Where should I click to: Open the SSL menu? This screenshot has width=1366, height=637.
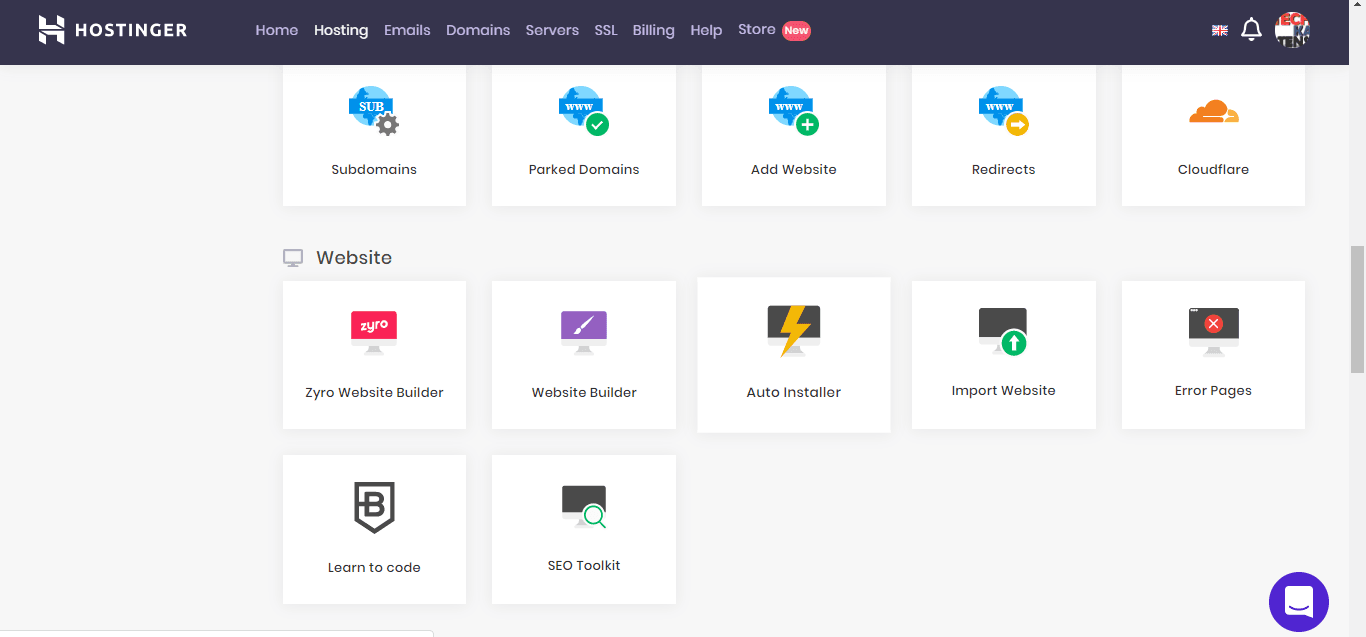click(x=606, y=30)
